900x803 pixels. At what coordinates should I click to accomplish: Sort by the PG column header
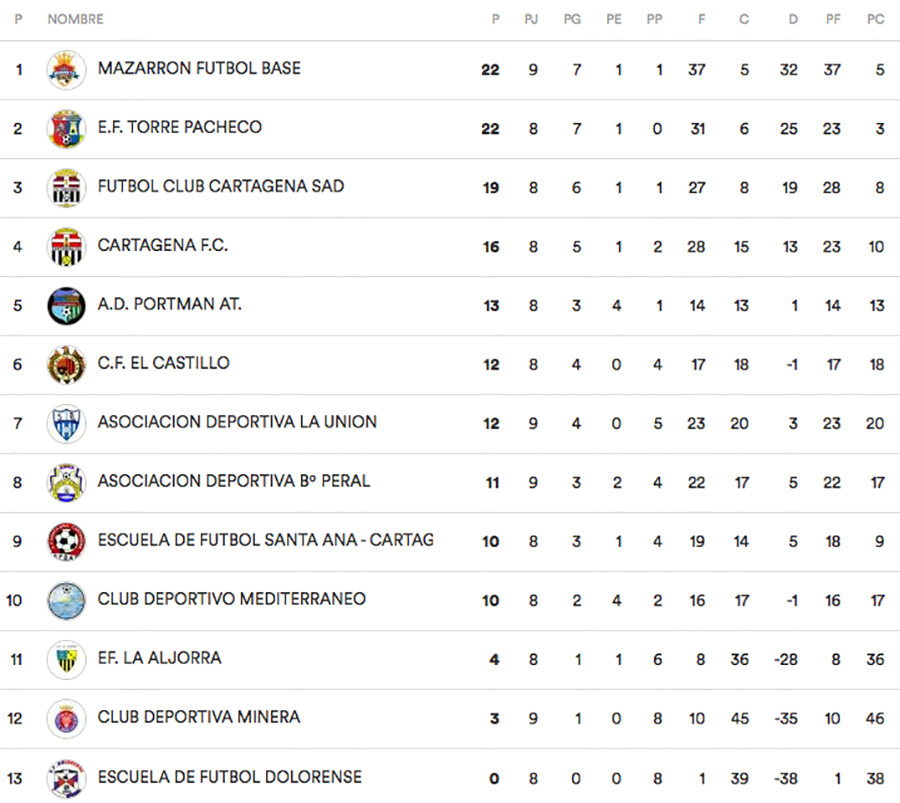572,19
